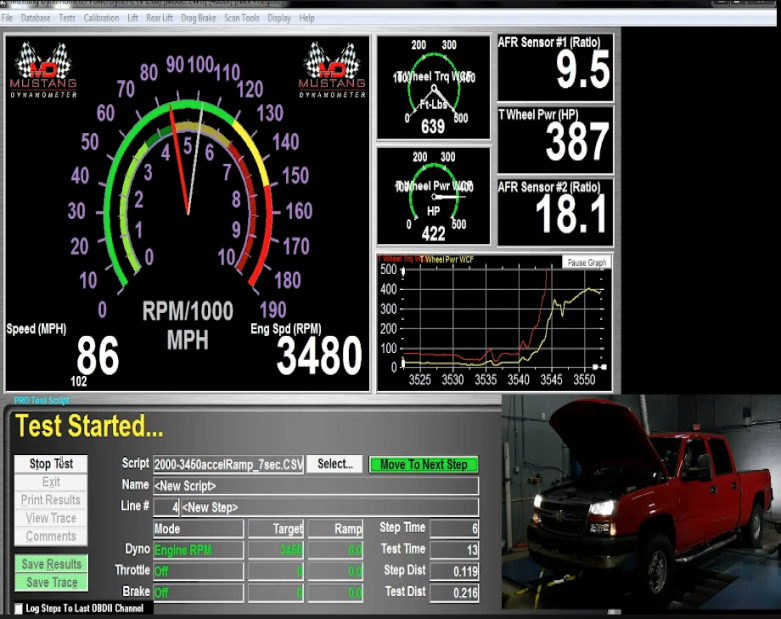
Task: Open the Rear Lift menu
Action: 159,18
